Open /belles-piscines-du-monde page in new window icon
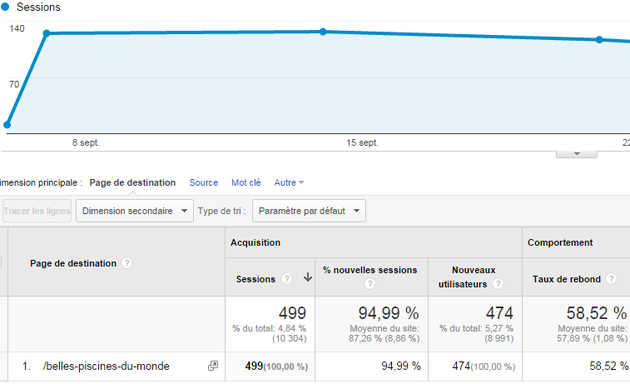 coord(213,366)
